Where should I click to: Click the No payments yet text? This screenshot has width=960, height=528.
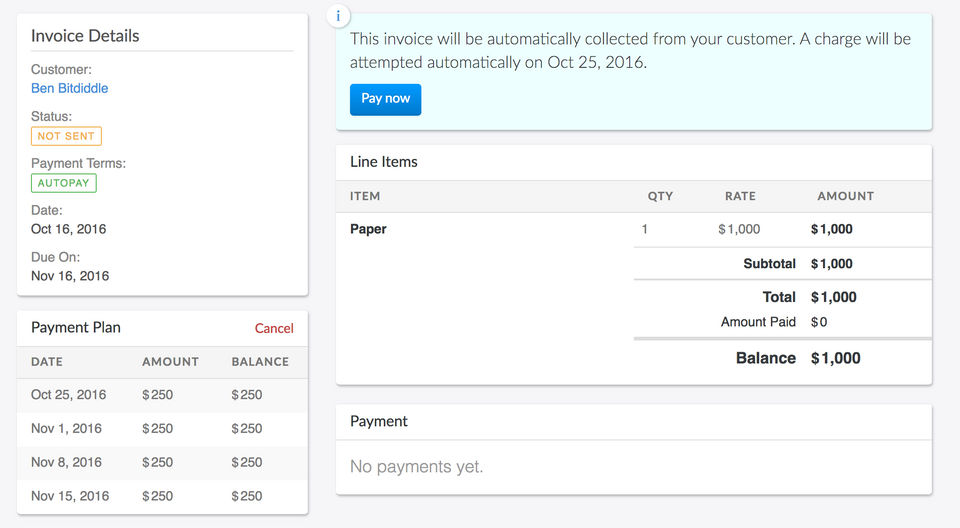click(416, 467)
